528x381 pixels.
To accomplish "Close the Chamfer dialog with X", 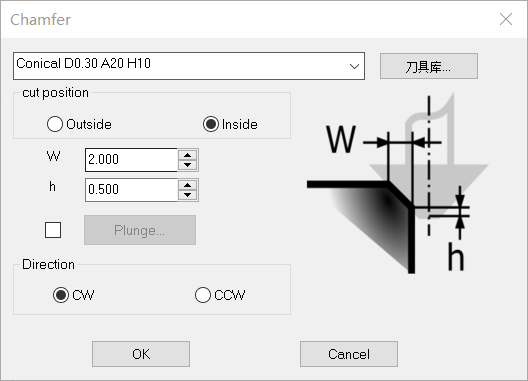I will pos(506,19).
